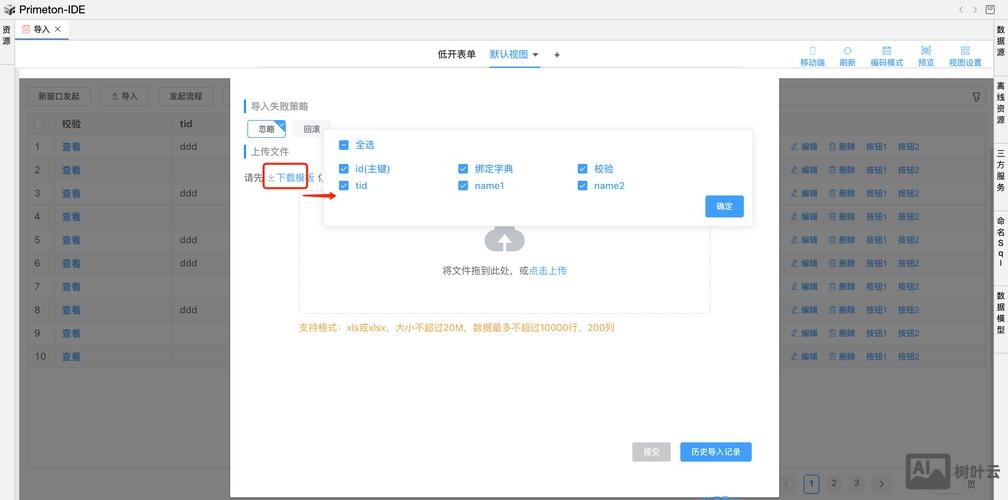Toggle the 全选 select-all checkbox

pyautogui.click(x=343, y=145)
